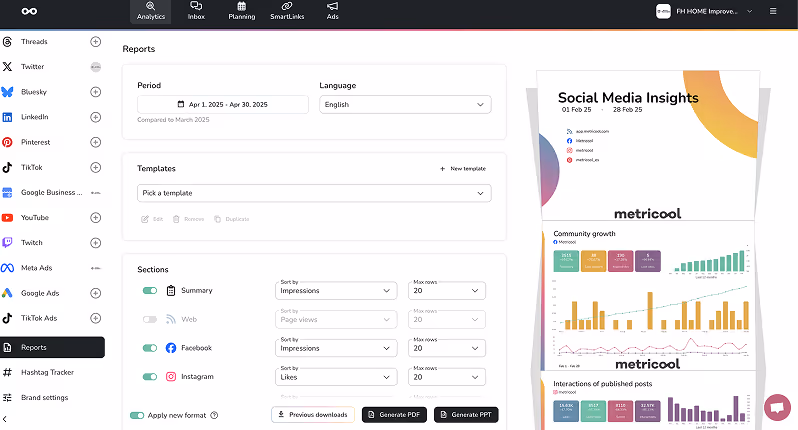The height and width of the screenshot is (430, 798).
Task: Add Pinterest connection plus icon
Action: click(96, 142)
